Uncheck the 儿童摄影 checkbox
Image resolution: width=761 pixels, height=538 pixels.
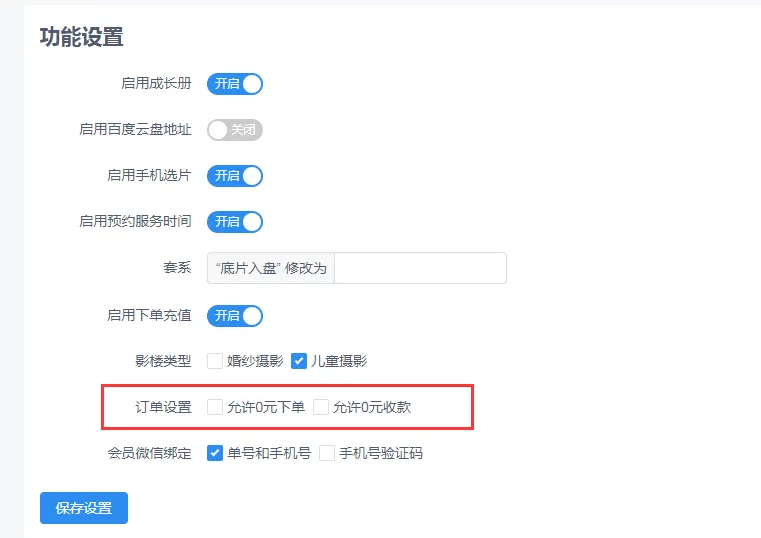pyautogui.click(x=299, y=361)
